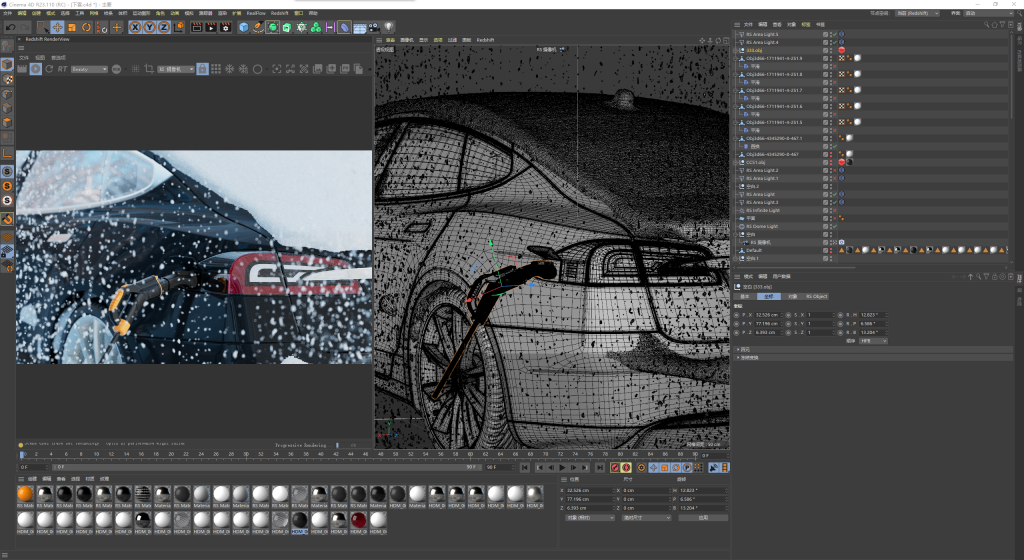
Task: Open the 文件 menu in the main menu bar
Action: 7,13
